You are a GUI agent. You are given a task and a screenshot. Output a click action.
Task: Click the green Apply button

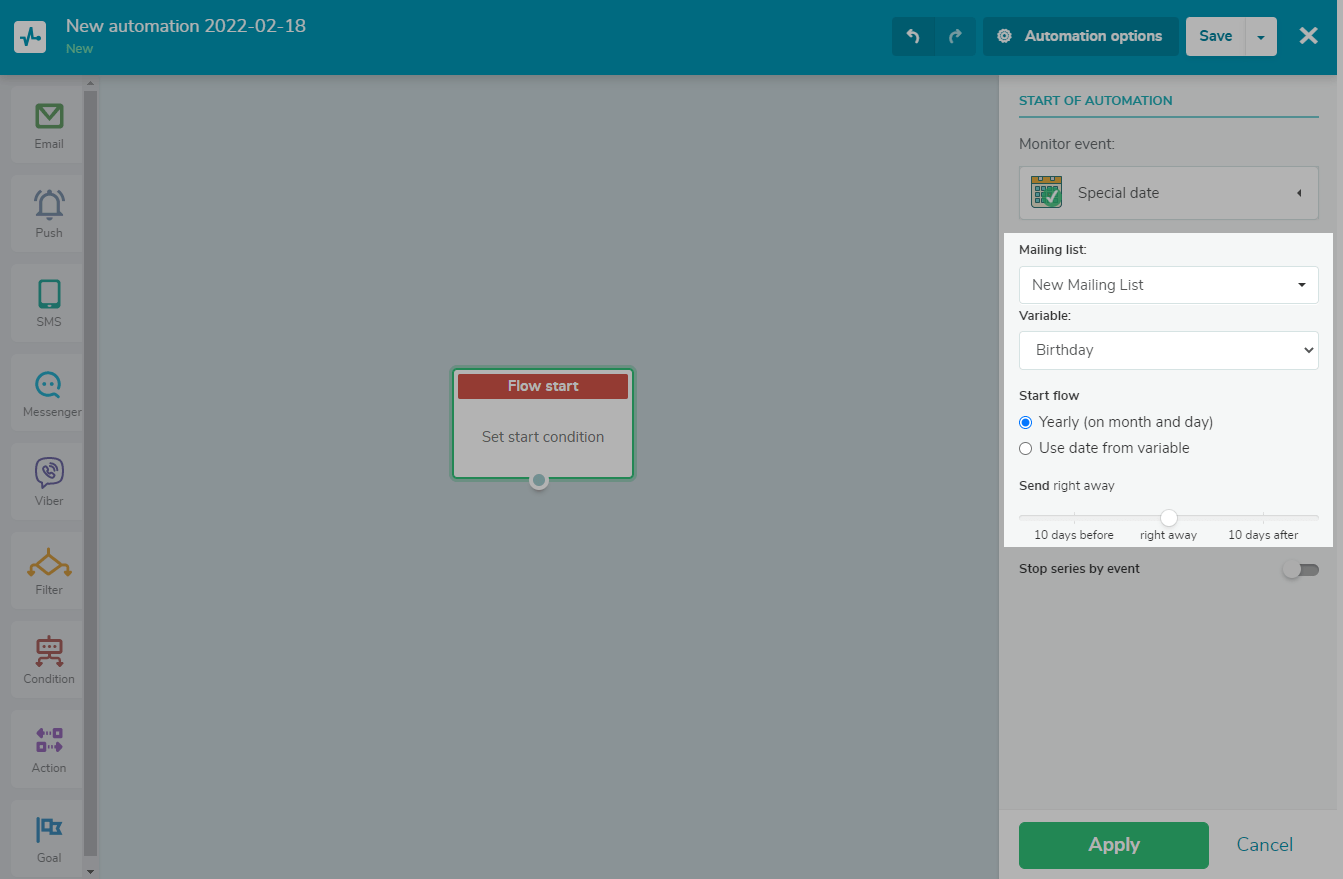click(1113, 845)
